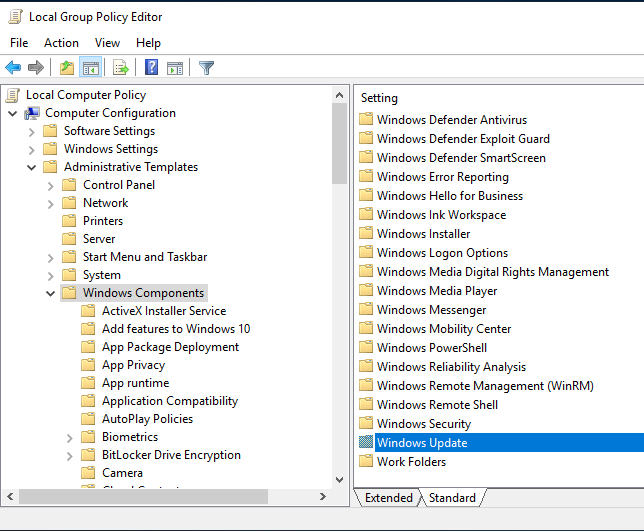Open the View menu

pos(107,43)
